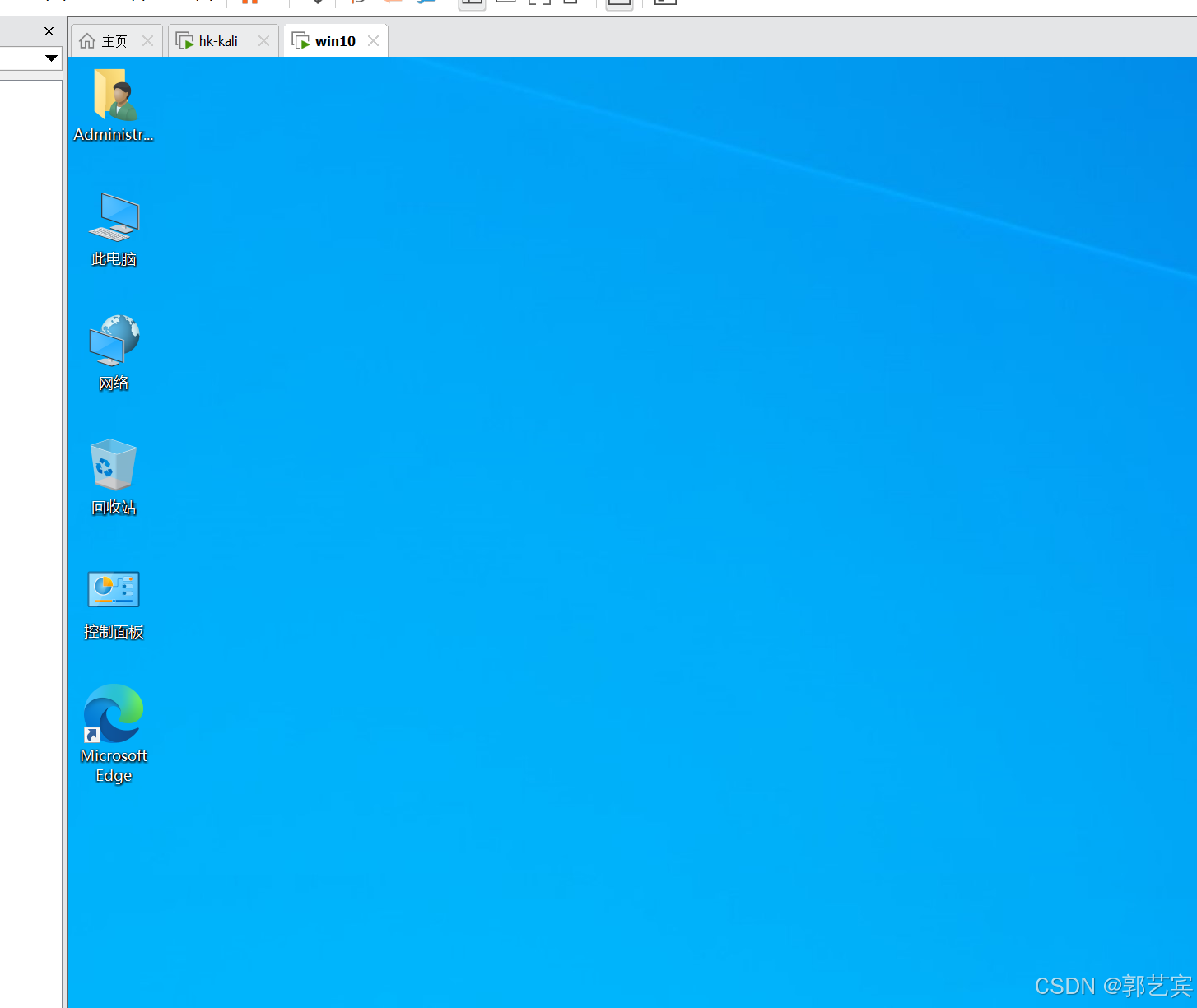The width and height of the screenshot is (1197, 1008).
Task: Close the win10 tab
Action: click(373, 41)
